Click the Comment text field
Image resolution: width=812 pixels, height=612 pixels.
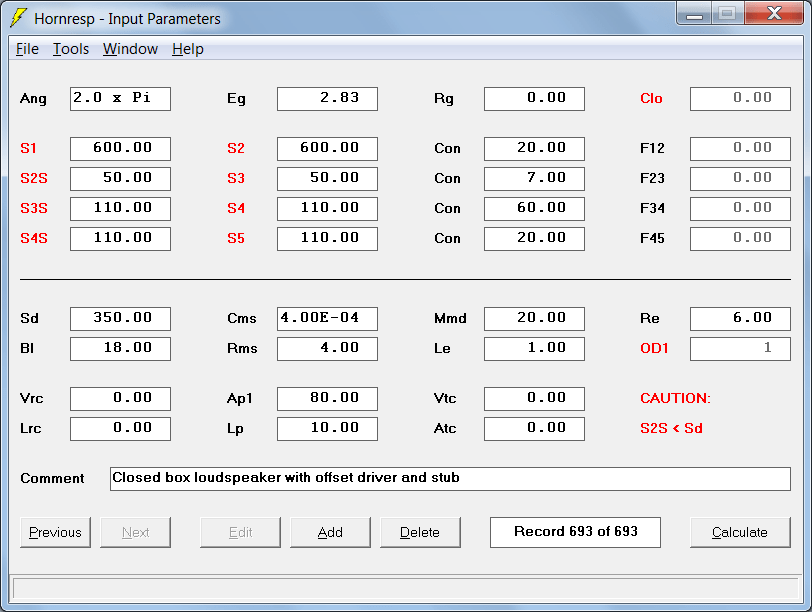coord(451,479)
